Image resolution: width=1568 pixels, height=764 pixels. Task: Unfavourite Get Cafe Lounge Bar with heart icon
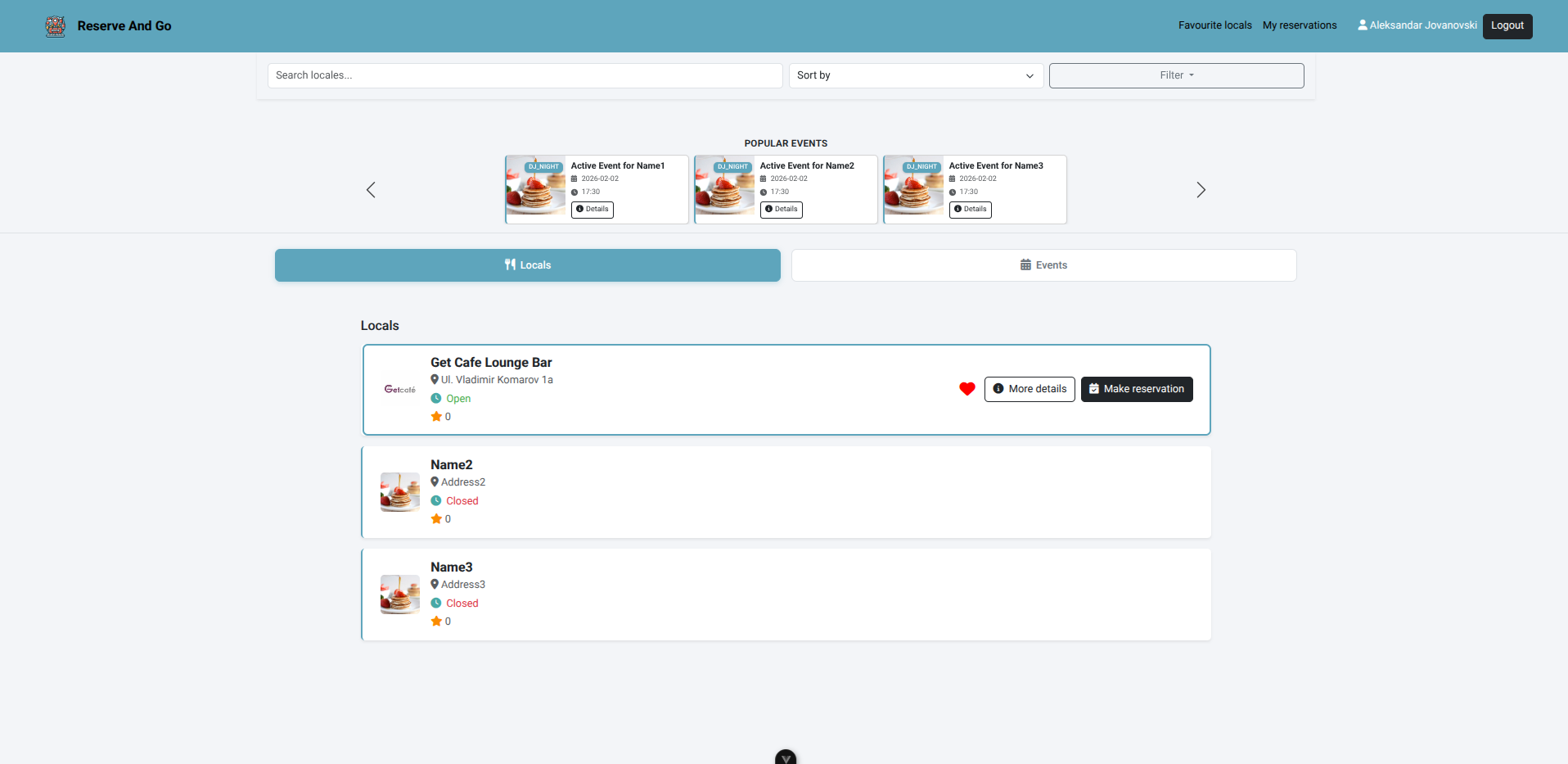tap(966, 389)
